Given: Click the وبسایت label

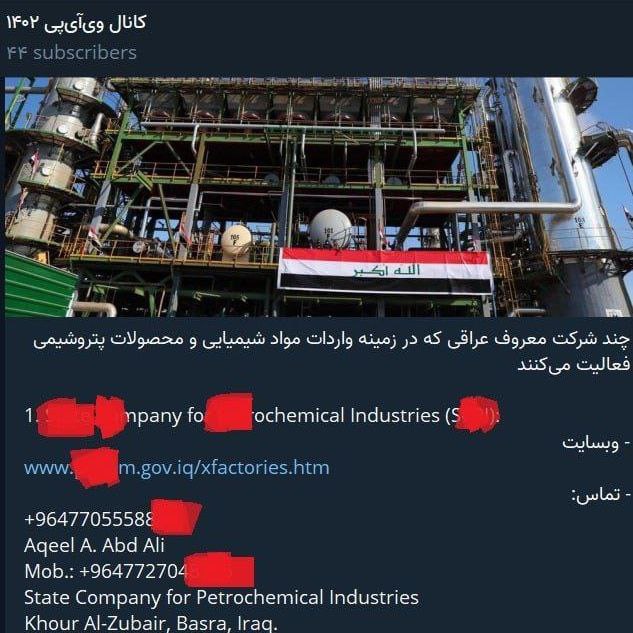Looking at the screenshot, I should [x=596, y=443].
